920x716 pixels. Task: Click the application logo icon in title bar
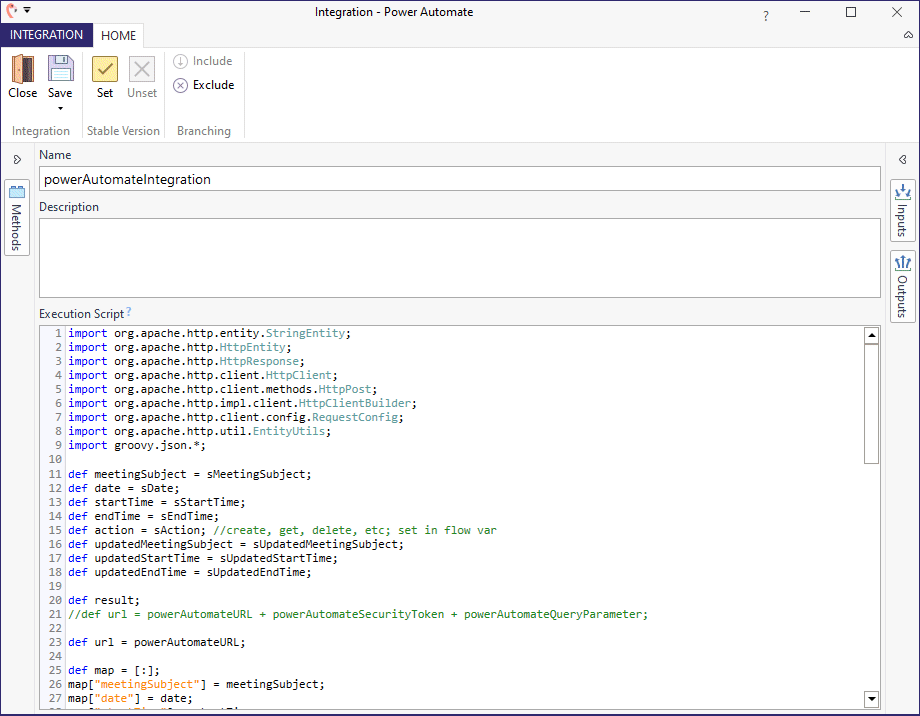pyautogui.click(x=11, y=10)
